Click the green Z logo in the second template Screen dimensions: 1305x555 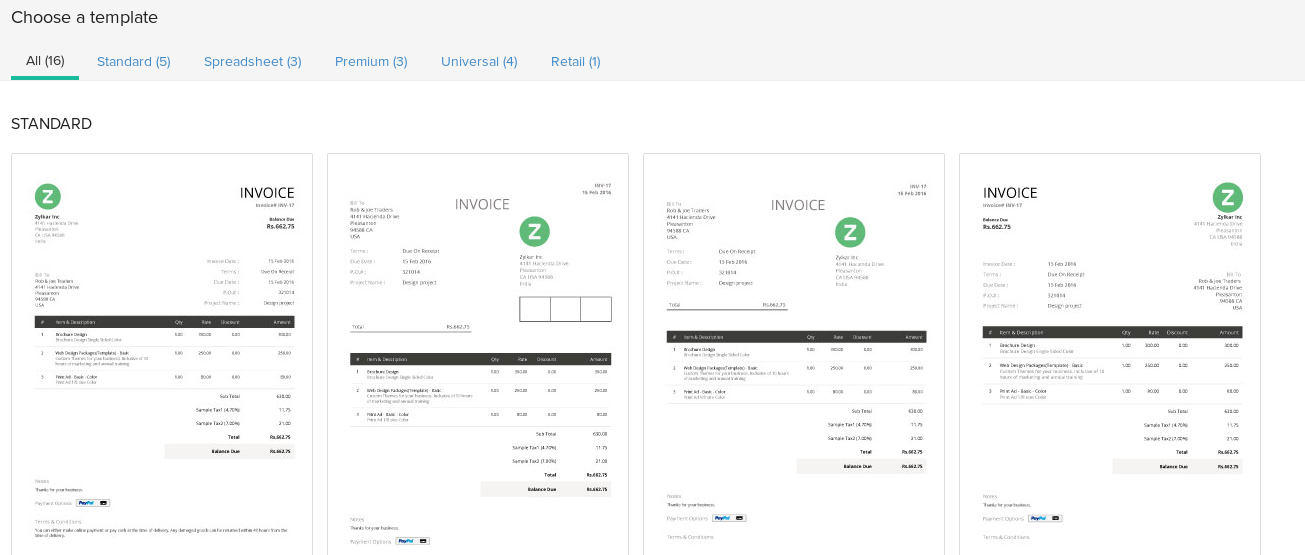pos(534,232)
